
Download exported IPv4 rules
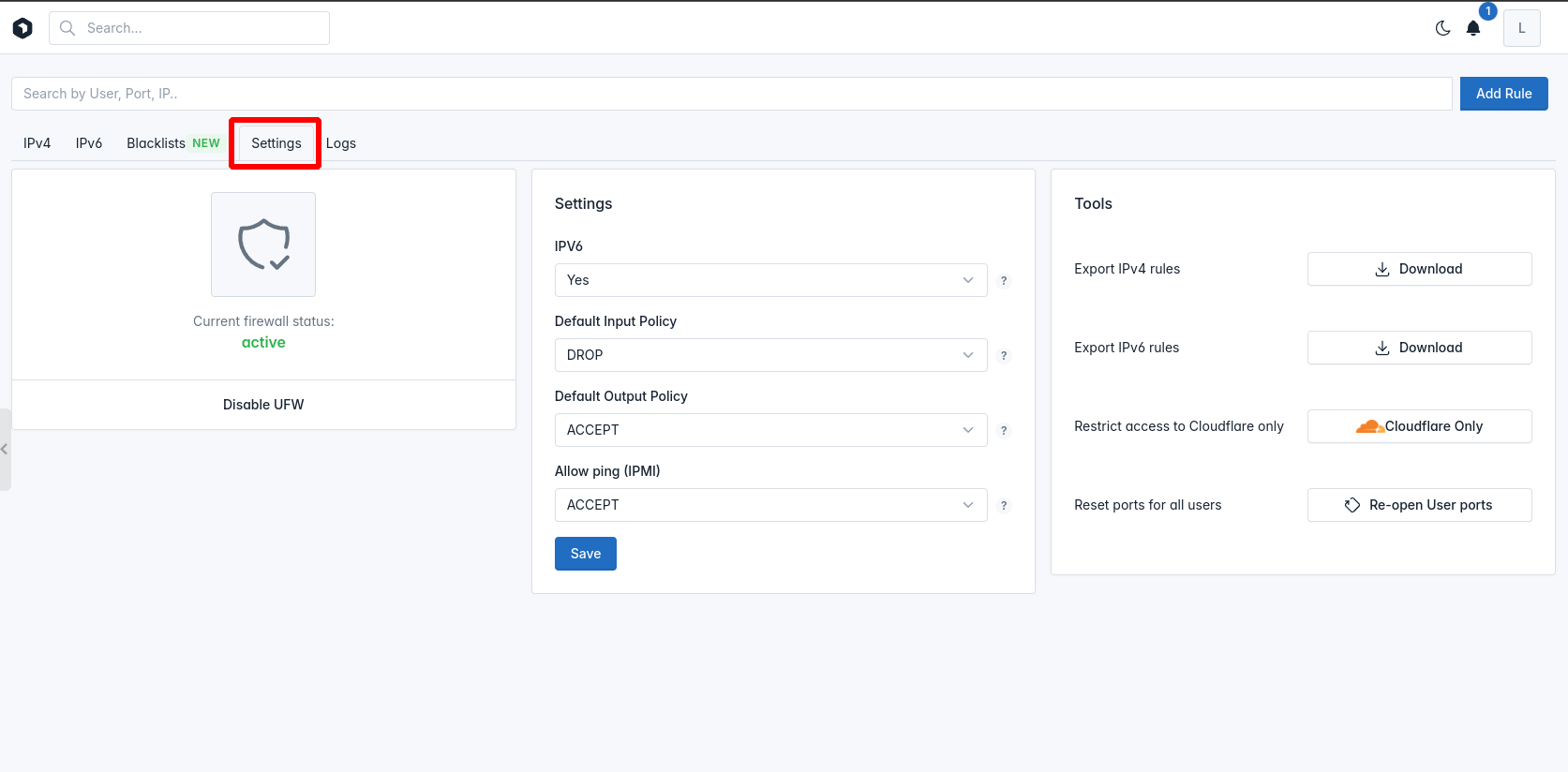[x=1420, y=269]
